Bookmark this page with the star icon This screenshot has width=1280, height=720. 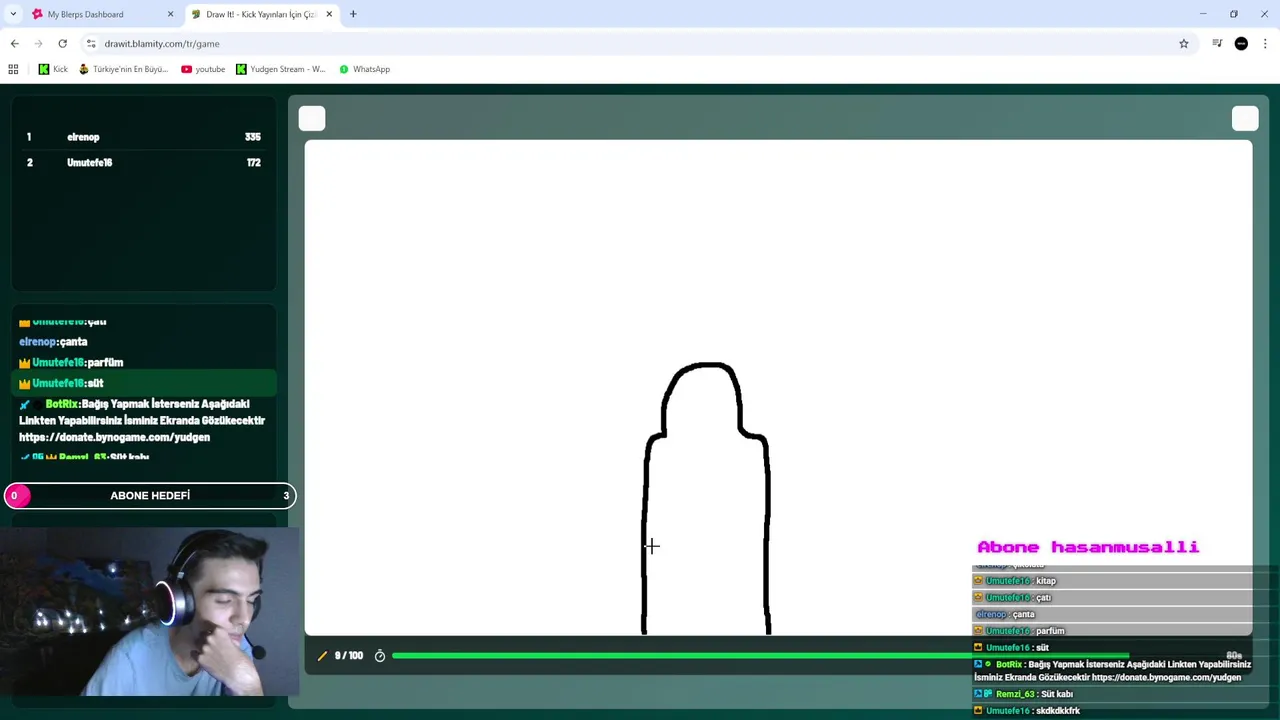pyautogui.click(x=1183, y=43)
